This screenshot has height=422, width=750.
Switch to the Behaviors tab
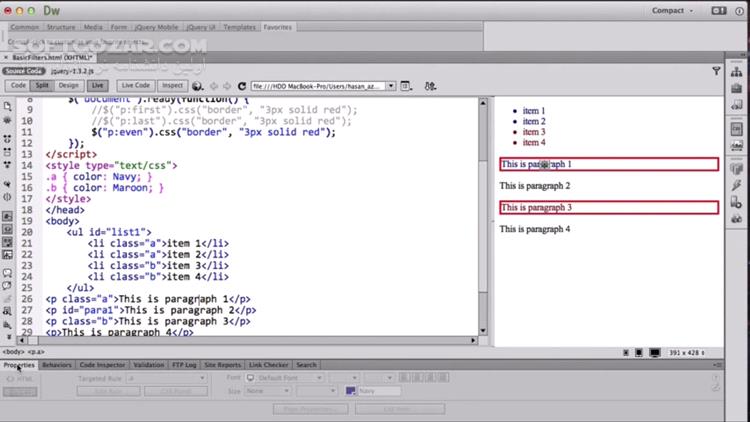[x=56, y=365]
